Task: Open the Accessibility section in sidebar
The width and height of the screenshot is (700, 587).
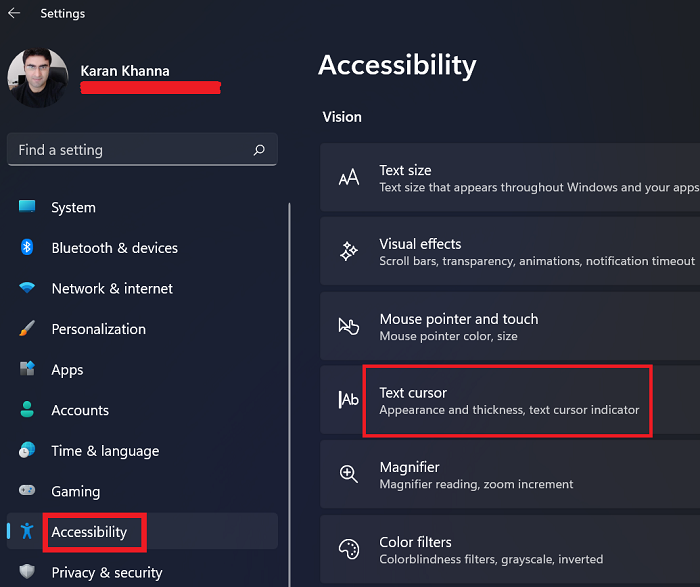Action: (89, 532)
